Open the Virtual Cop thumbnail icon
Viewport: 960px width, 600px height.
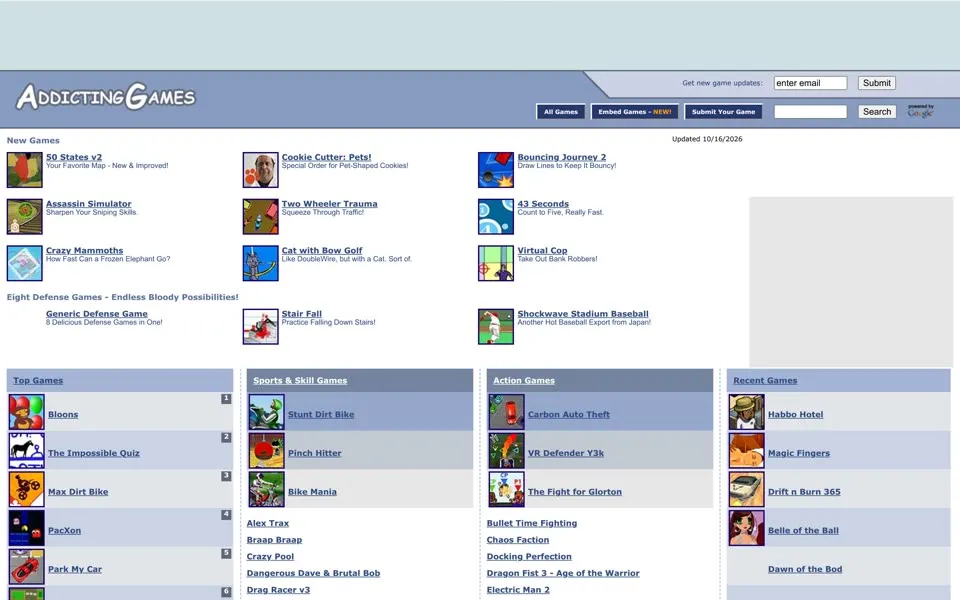tap(496, 263)
